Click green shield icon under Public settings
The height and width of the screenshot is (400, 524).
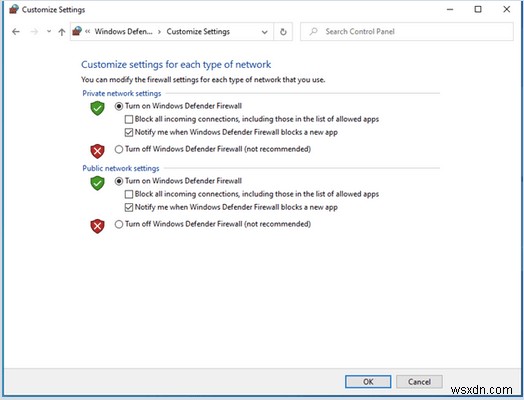pos(97,183)
